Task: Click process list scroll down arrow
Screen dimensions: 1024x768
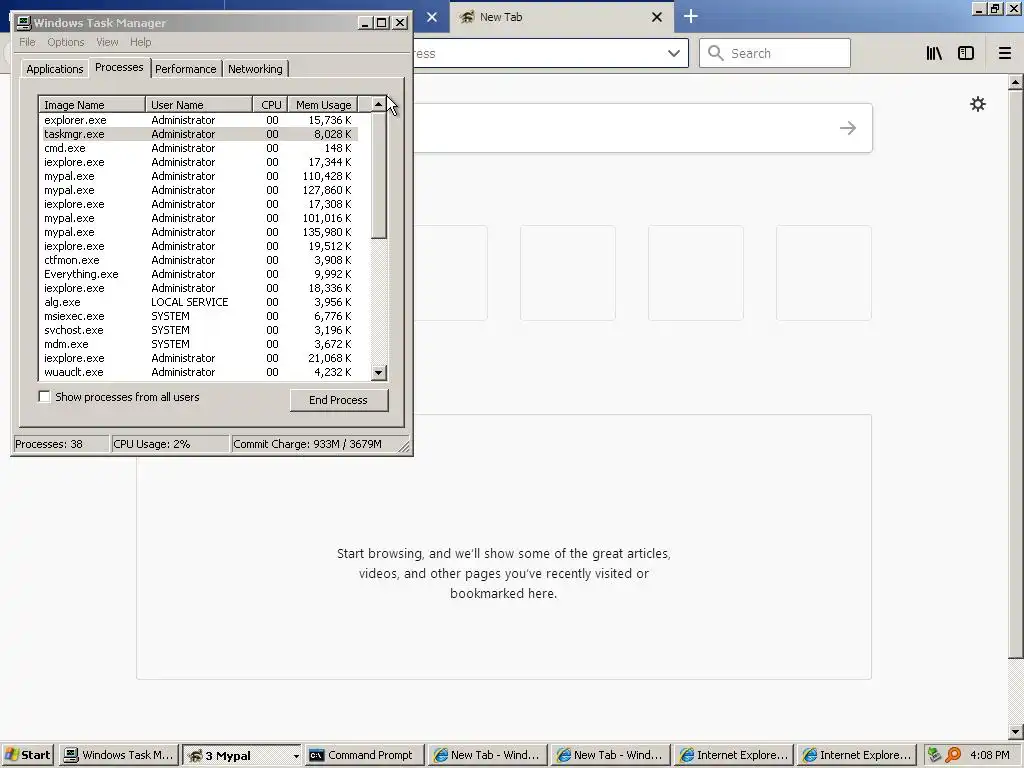Action: pos(379,373)
